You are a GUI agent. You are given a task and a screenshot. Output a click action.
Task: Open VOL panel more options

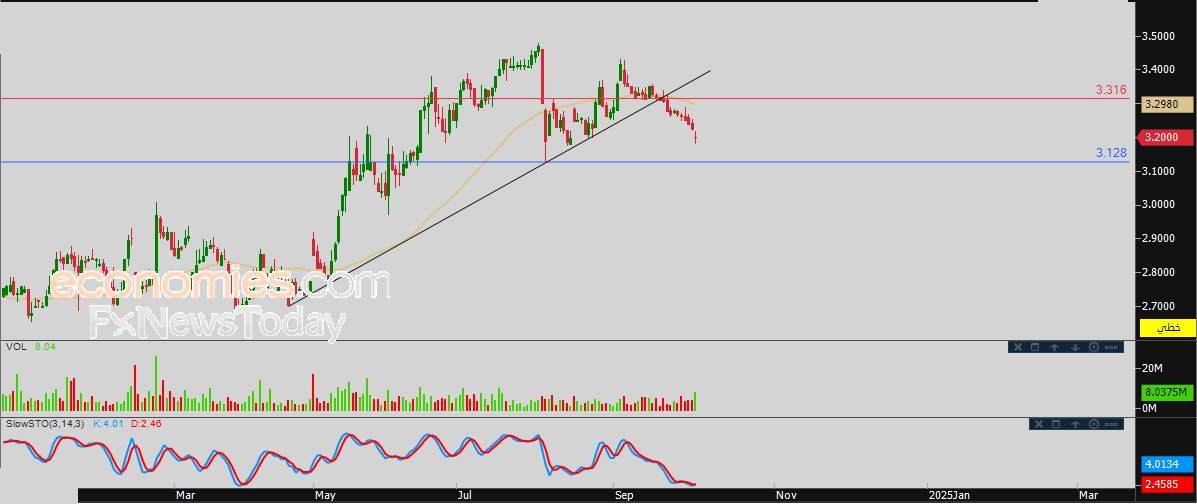pyautogui.click(x=1111, y=347)
